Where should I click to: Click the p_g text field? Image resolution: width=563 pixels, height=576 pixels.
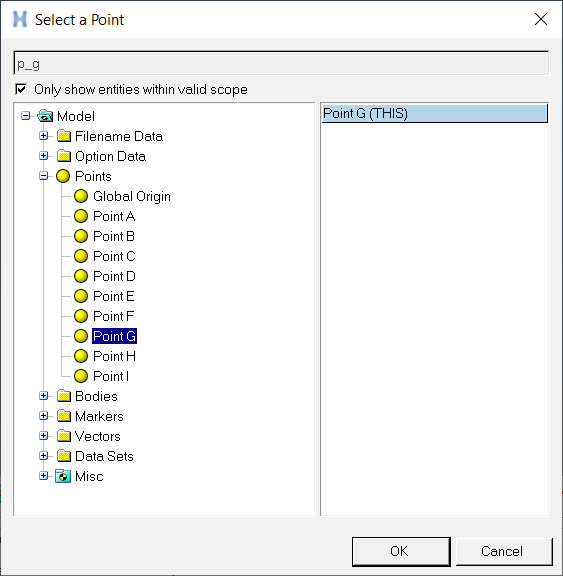click(x=281, y=64)
